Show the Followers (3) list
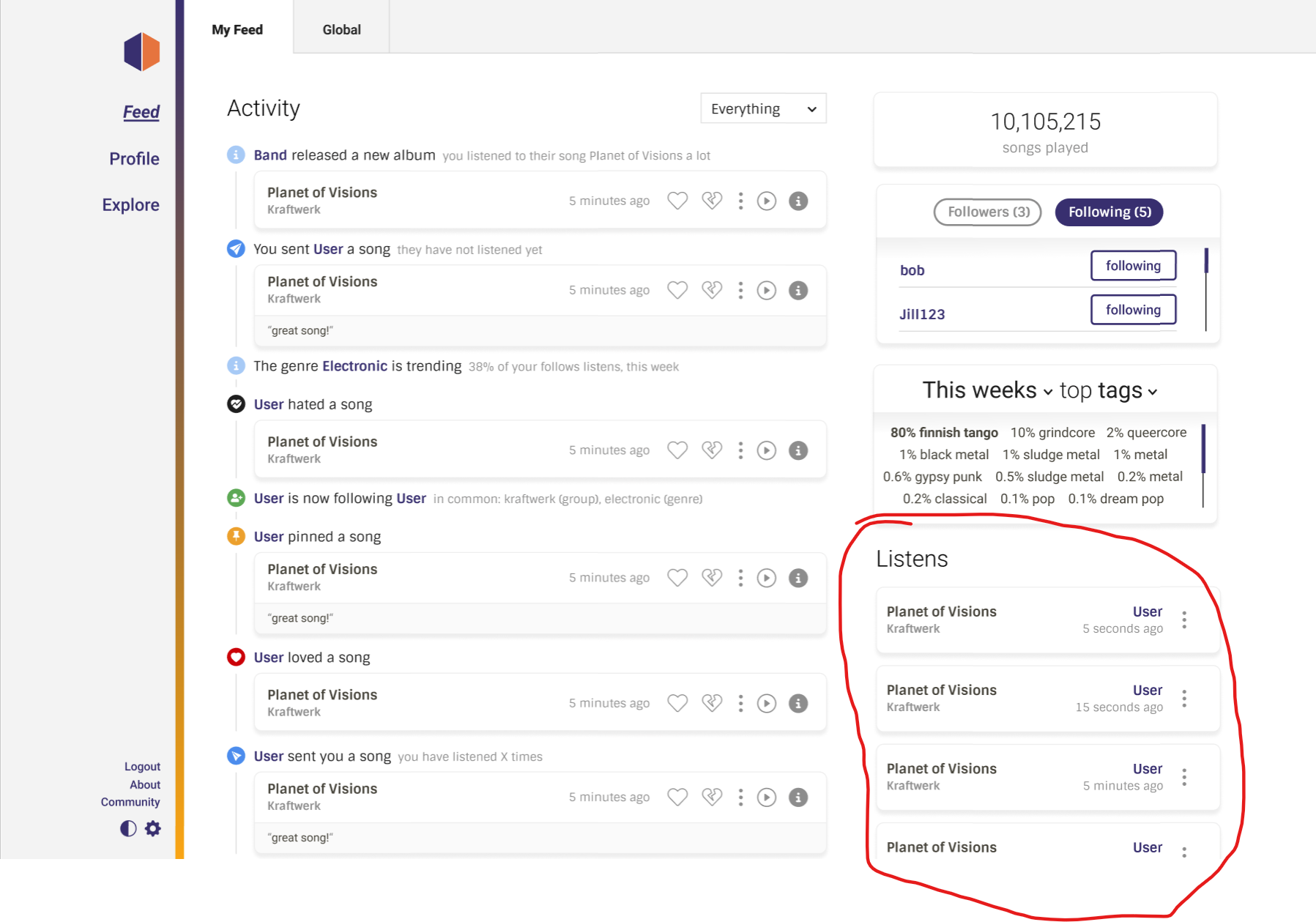 tap(988, 212)
